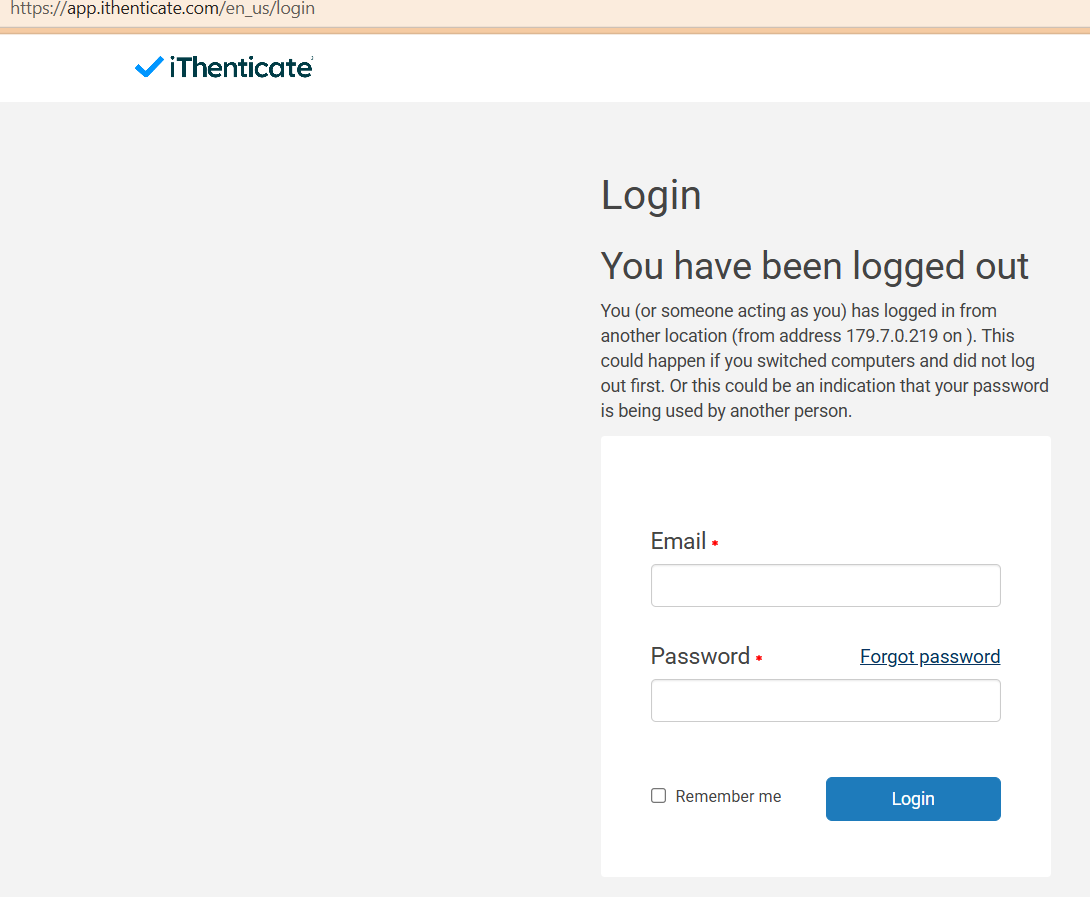Screen dimensions: 1090x897
Task: Click the Email field label
Action: tap(678, 541)
